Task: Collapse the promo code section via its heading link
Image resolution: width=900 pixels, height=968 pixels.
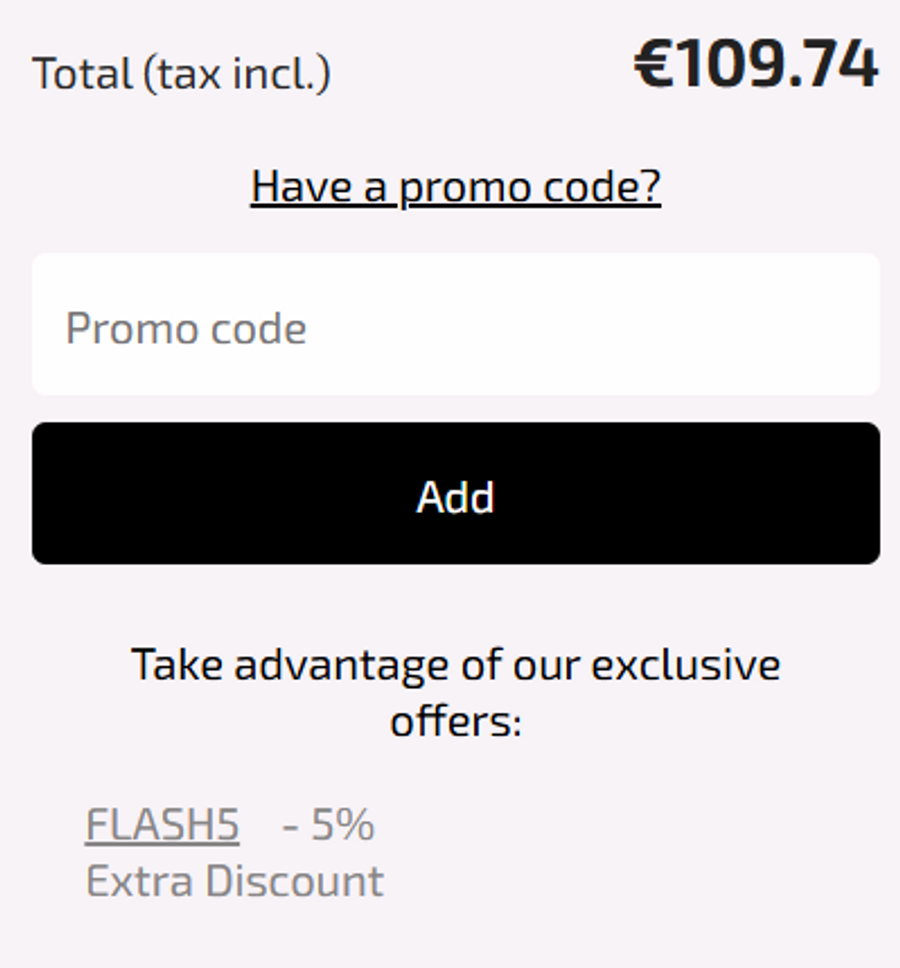Action: pos(455,187)
